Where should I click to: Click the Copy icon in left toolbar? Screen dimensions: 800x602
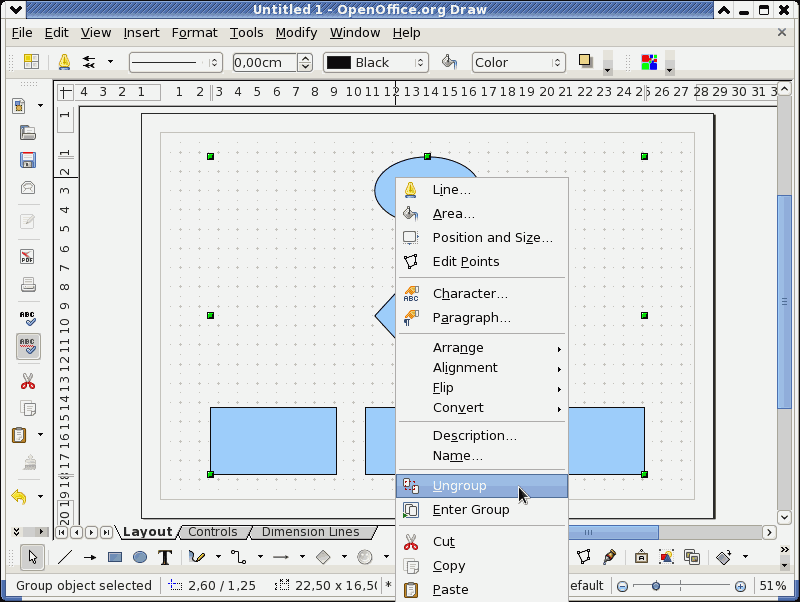(28, 409)
